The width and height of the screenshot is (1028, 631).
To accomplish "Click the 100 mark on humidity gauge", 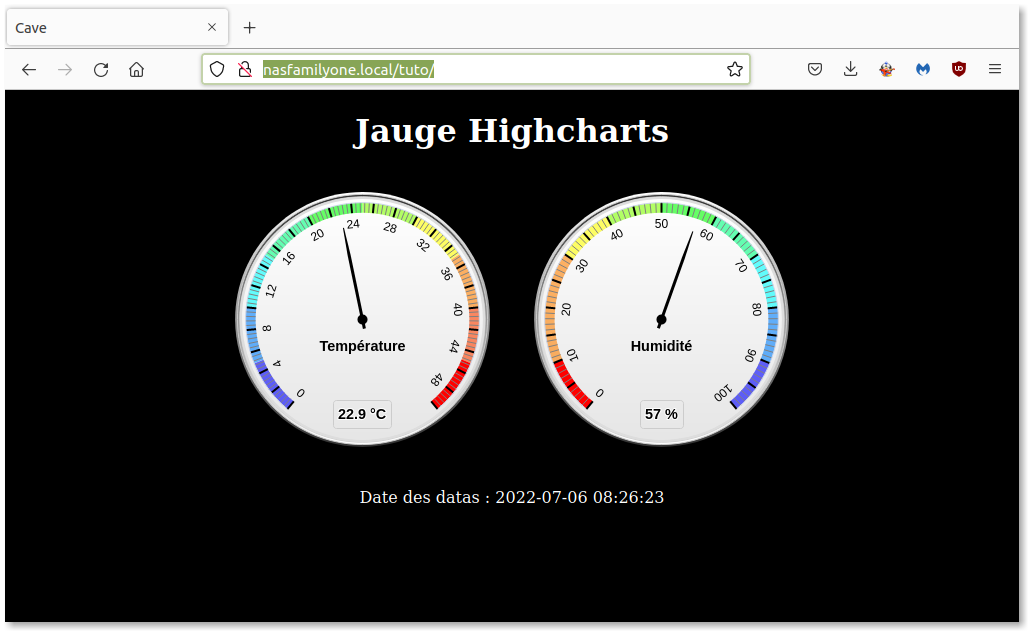I will click(722, 394).
